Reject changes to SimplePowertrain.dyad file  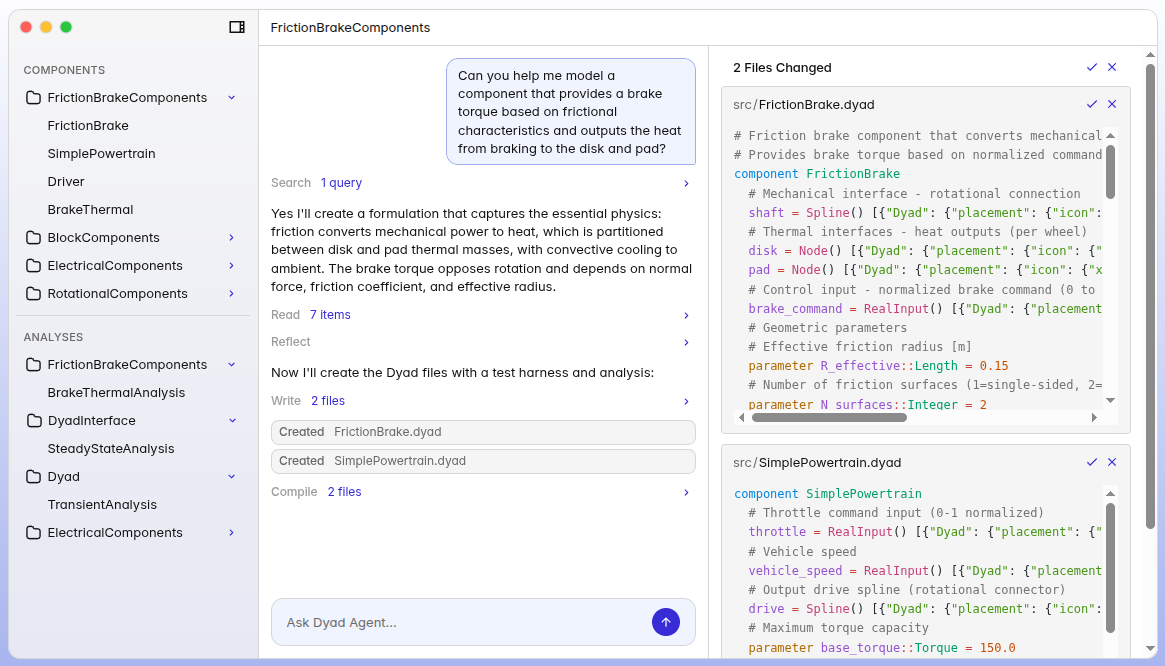(x=1112, y=462)
